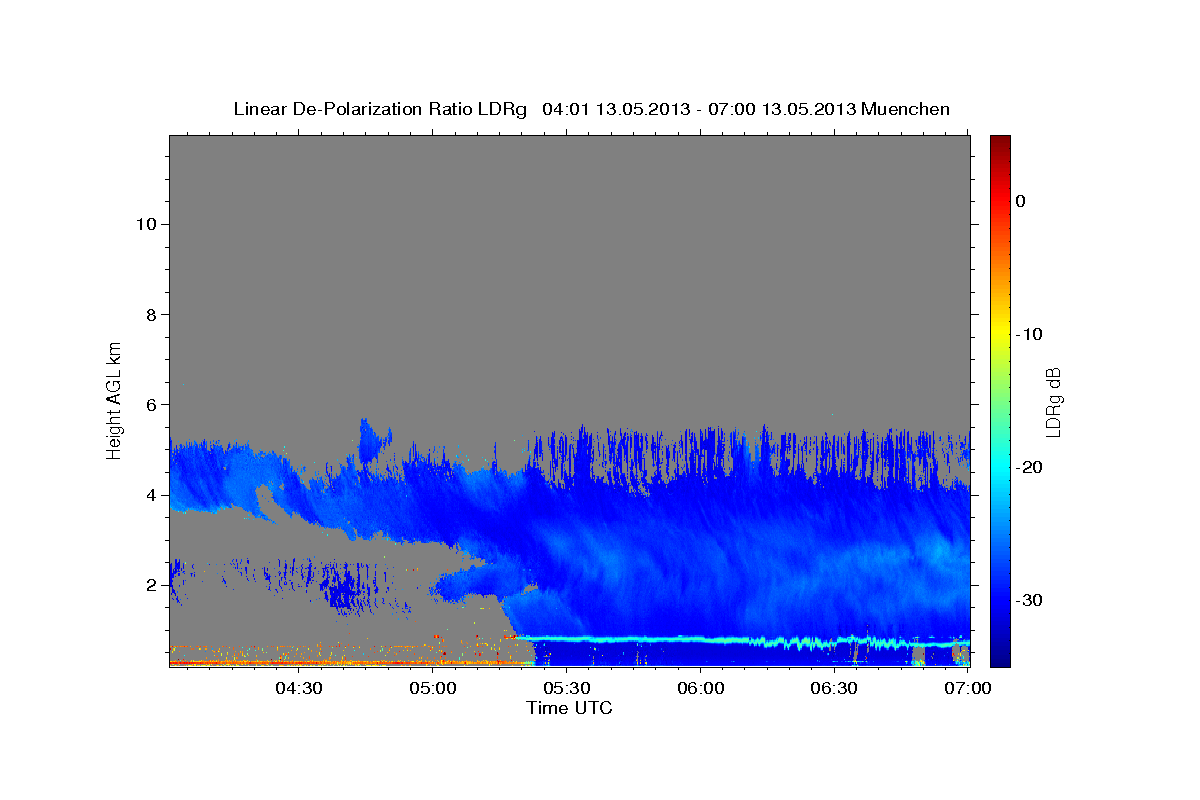Image resolution: width=1200 pixels, height=800 pixels.
Task: Click the colorbar value label 0
Action: pyautogui.click(x=1020, y=201)
